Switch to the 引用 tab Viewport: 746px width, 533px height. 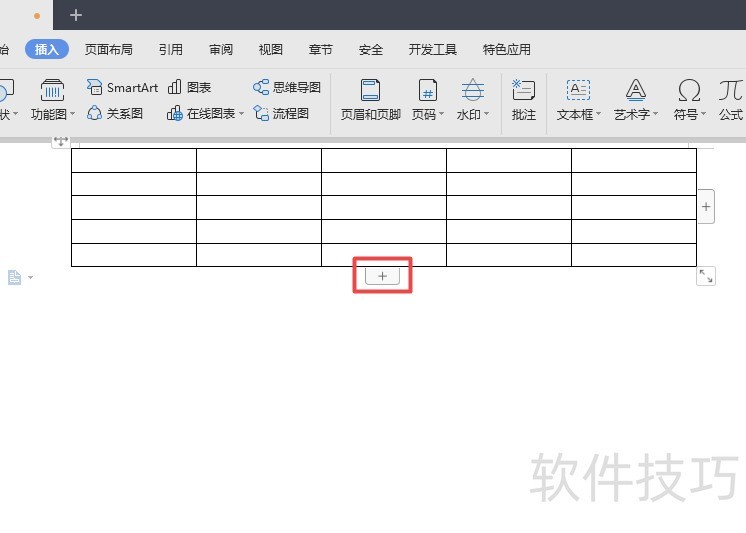171,49
